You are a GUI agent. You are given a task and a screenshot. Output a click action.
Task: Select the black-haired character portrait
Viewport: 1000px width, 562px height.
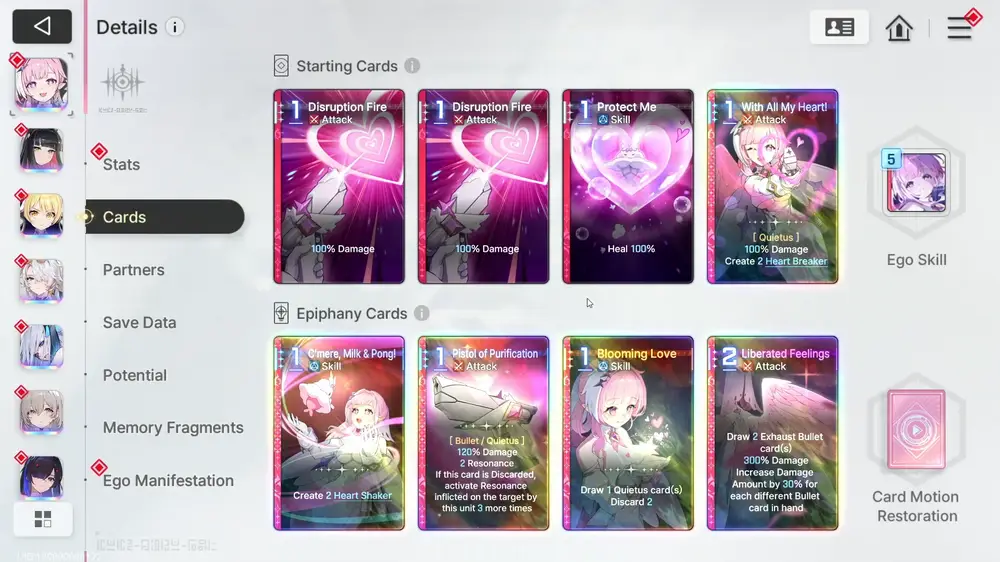click(x=41, y=150)
